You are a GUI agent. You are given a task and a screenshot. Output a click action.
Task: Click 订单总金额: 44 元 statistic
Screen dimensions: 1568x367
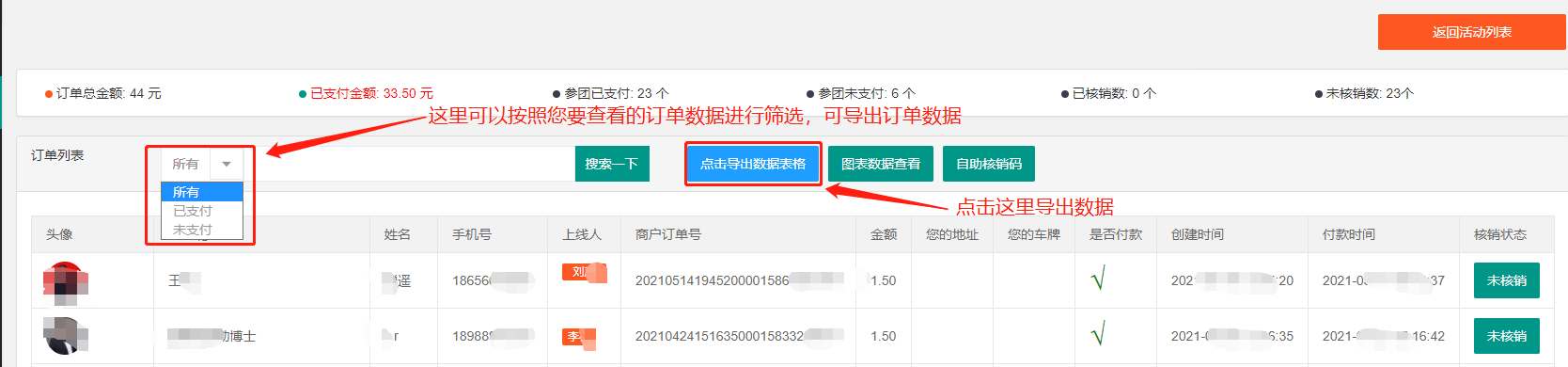pos(103,93)
